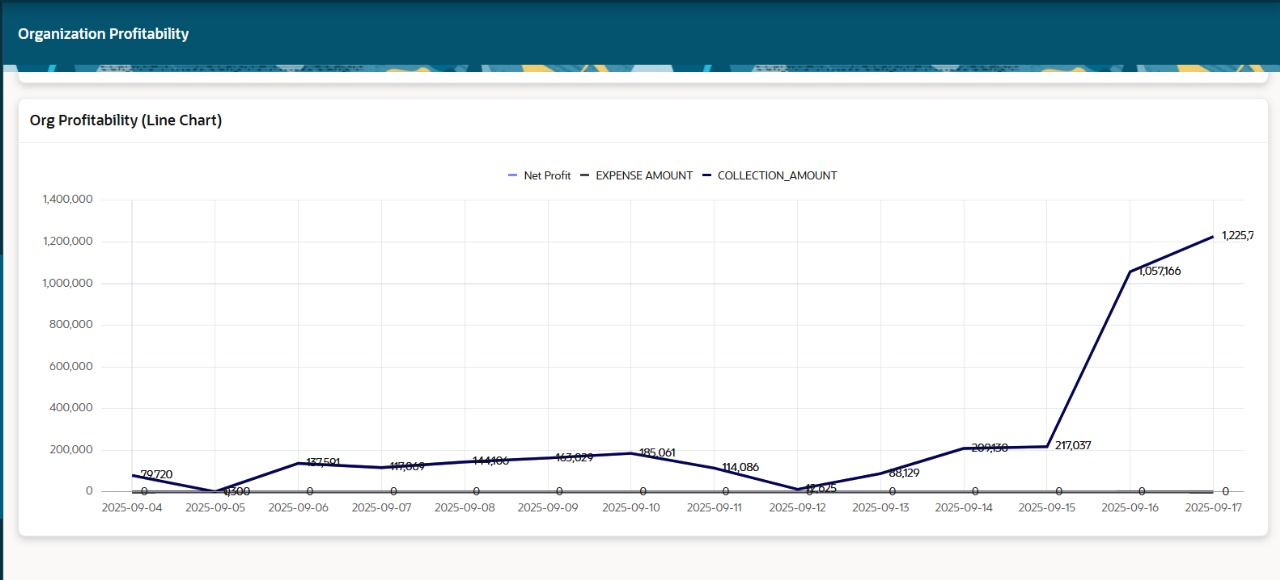Click the 1,400,000 y-axis label
The height and width of the screenshot is (580, 1280).
pos(67,200)
